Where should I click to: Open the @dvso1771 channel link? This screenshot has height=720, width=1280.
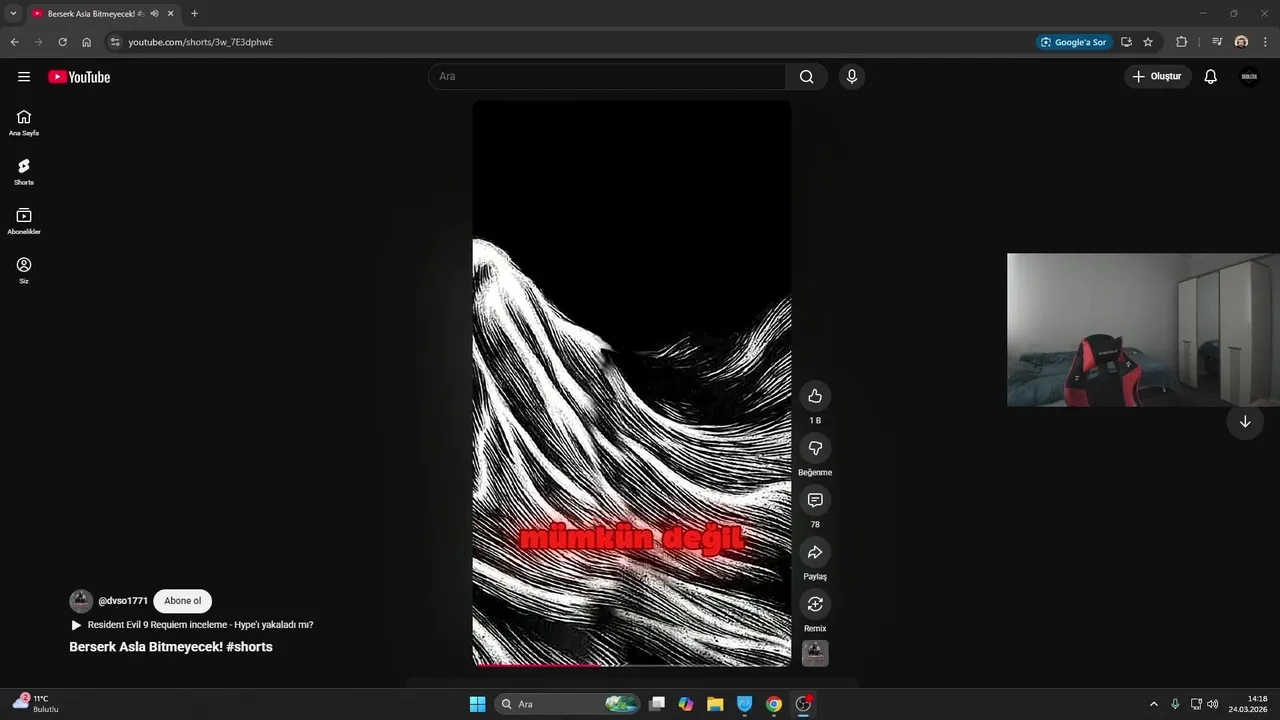coord(123,601)
